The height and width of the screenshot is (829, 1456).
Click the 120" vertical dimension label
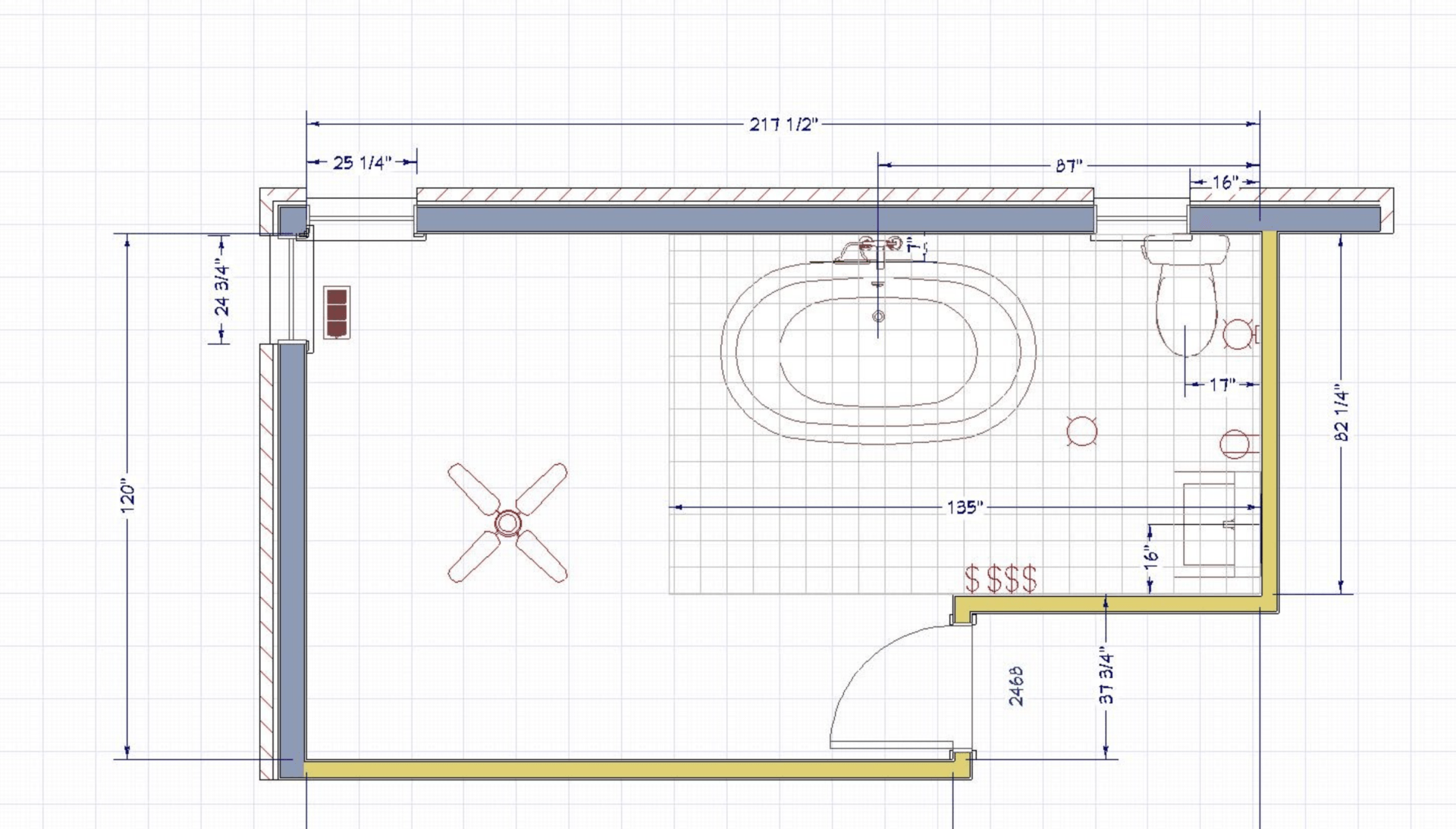128,496
